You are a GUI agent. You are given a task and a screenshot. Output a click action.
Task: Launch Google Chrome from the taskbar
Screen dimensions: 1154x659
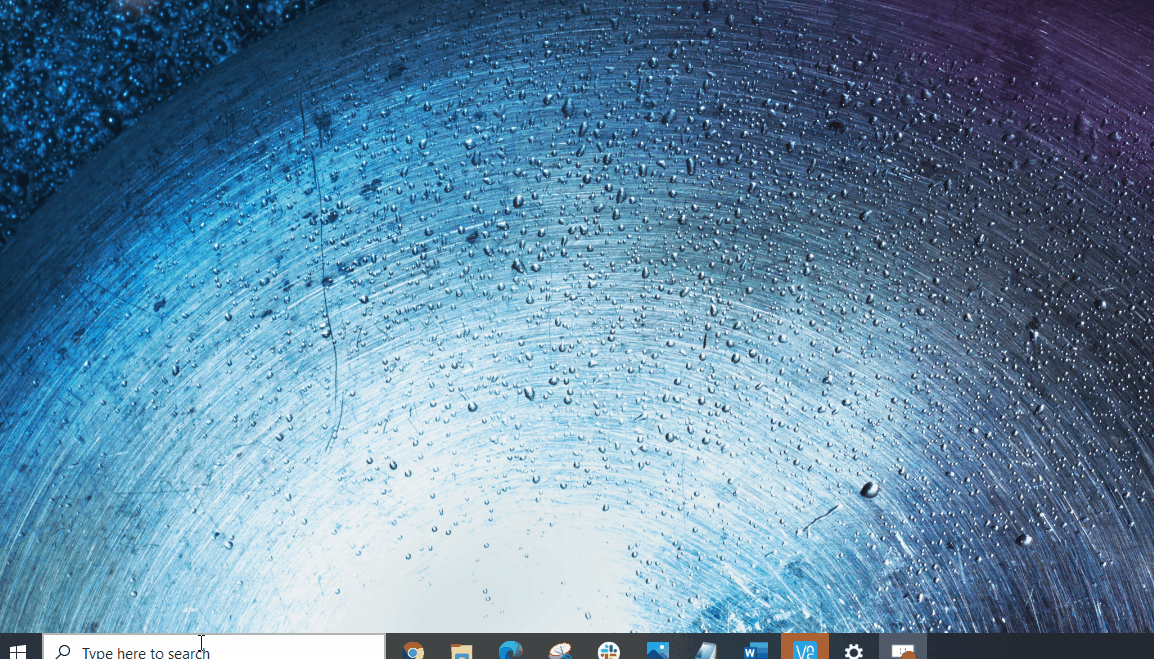tap(413, 649)
